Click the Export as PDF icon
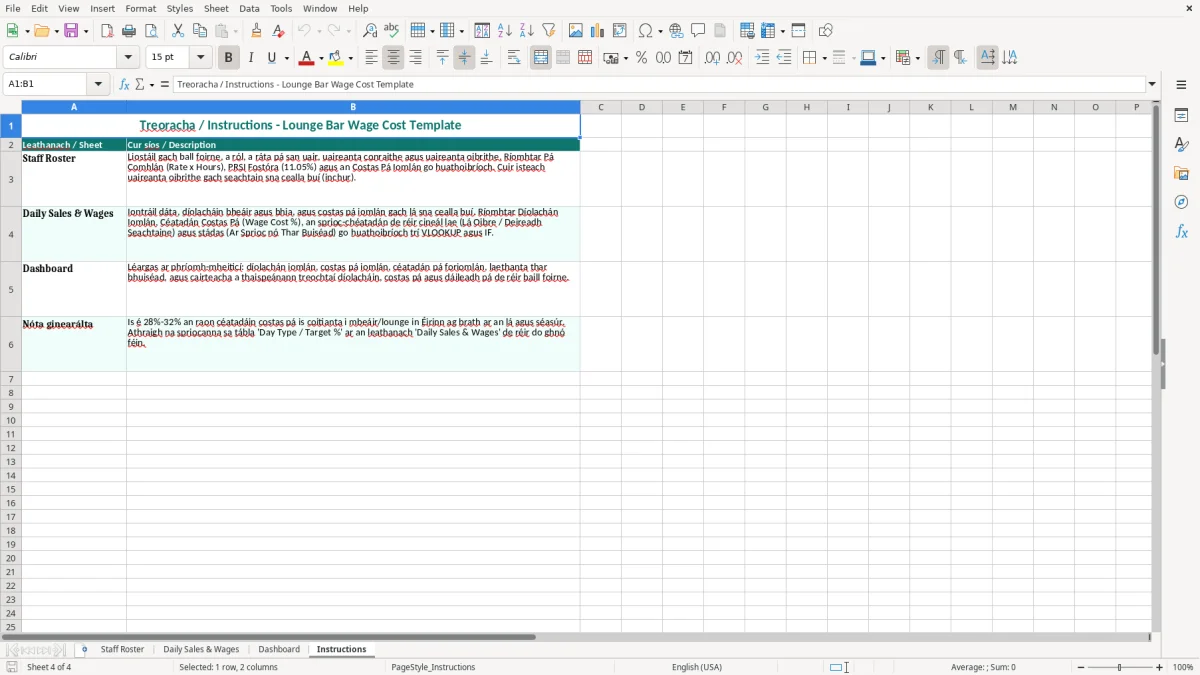 107,31
